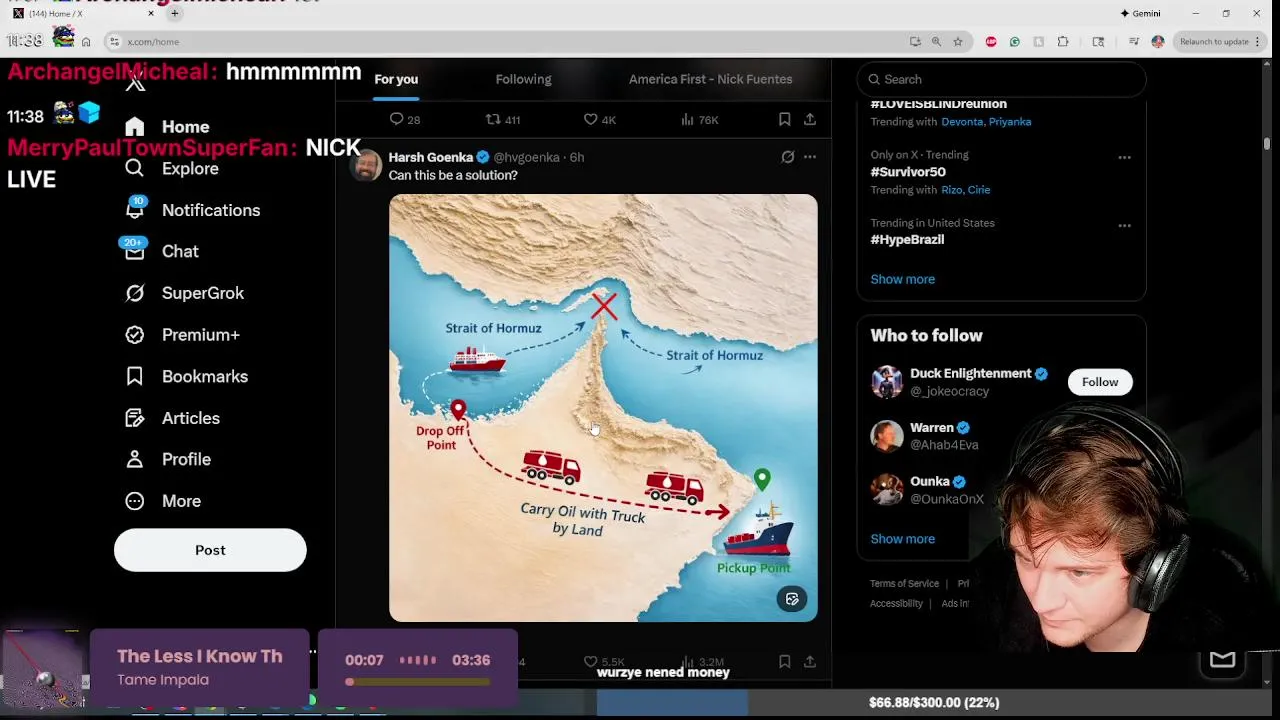Image resolution: width=1280 pixels, height=720 pixels.
Task: Click the Grok edit-image icon on the map
Action: coord(792,599)
